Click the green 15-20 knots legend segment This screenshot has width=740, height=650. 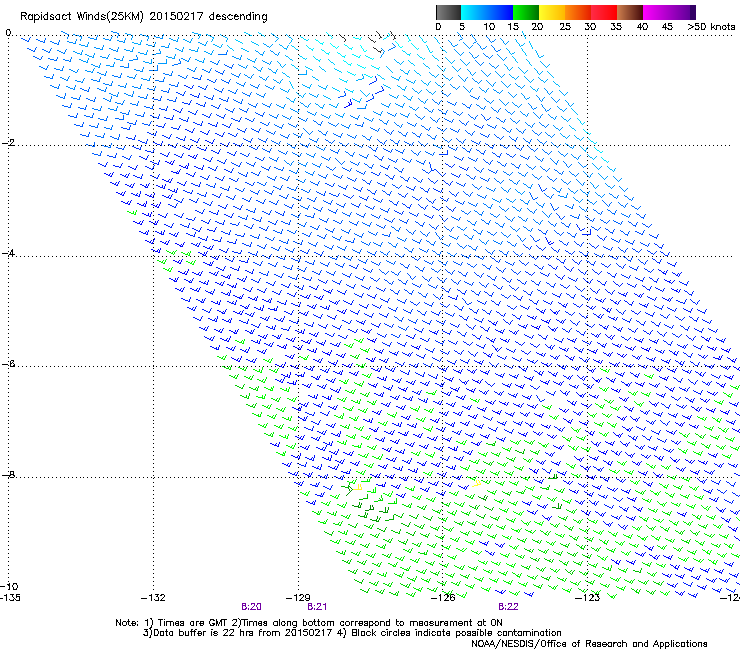(526, 12)
